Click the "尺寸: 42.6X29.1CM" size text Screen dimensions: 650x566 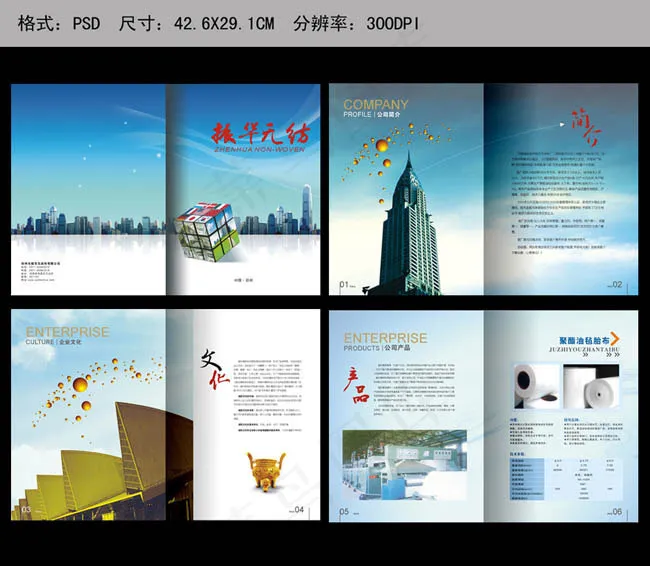(x=196, y=24)
